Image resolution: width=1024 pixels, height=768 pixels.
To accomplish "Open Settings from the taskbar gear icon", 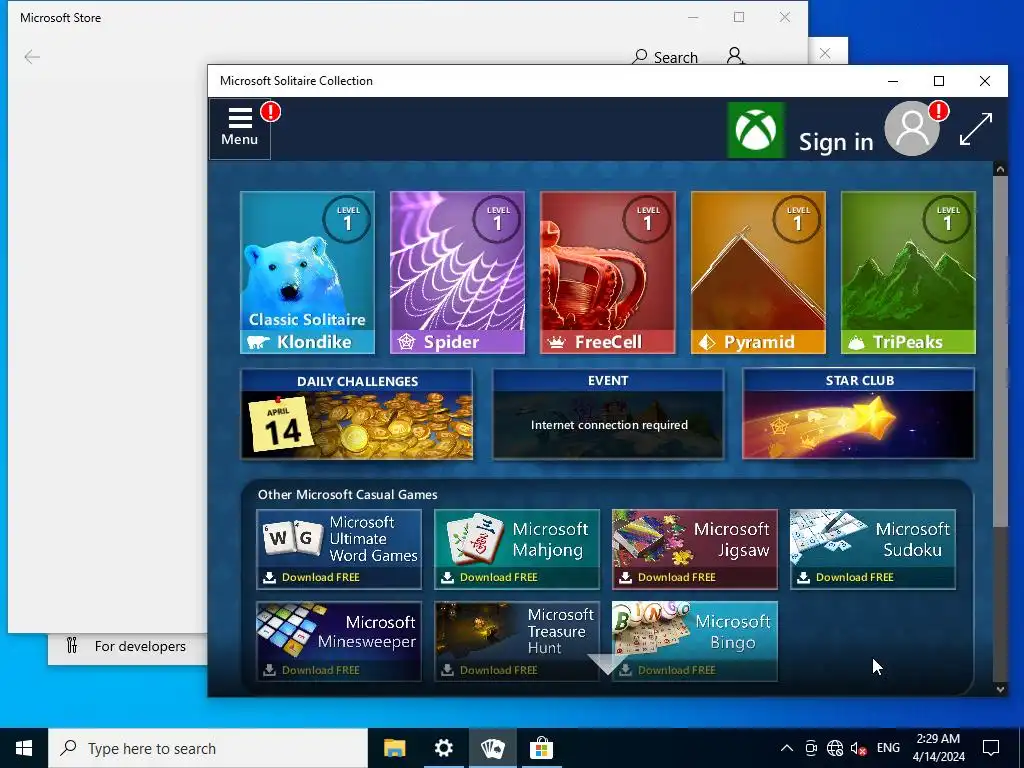I will [x=443, y=748].
